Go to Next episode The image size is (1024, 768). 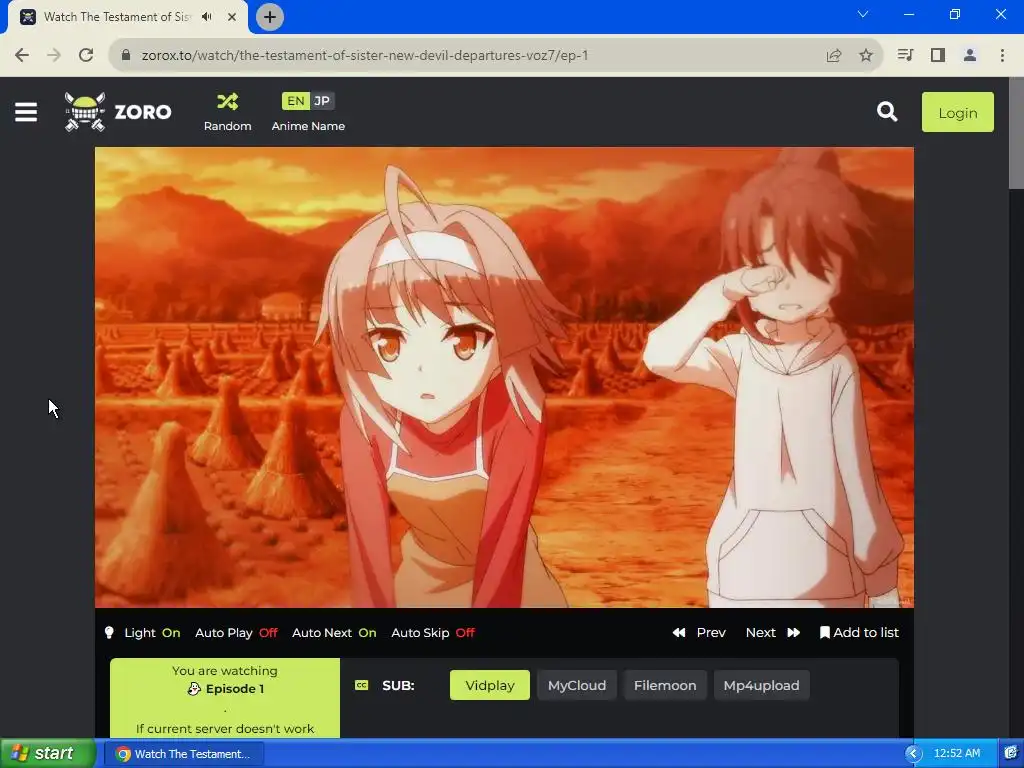pos(773,633)
